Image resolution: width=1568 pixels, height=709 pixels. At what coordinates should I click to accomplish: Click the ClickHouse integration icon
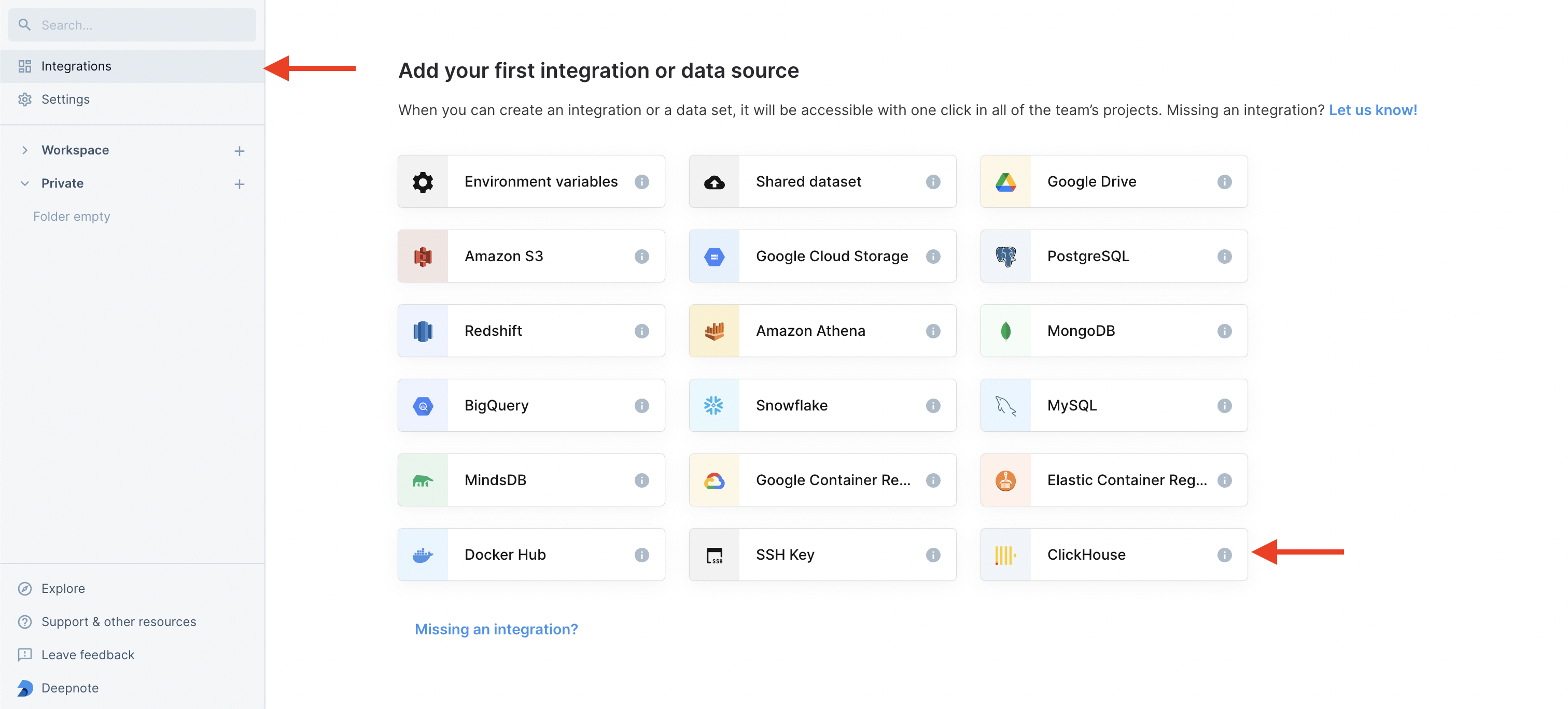point(1005,554)
